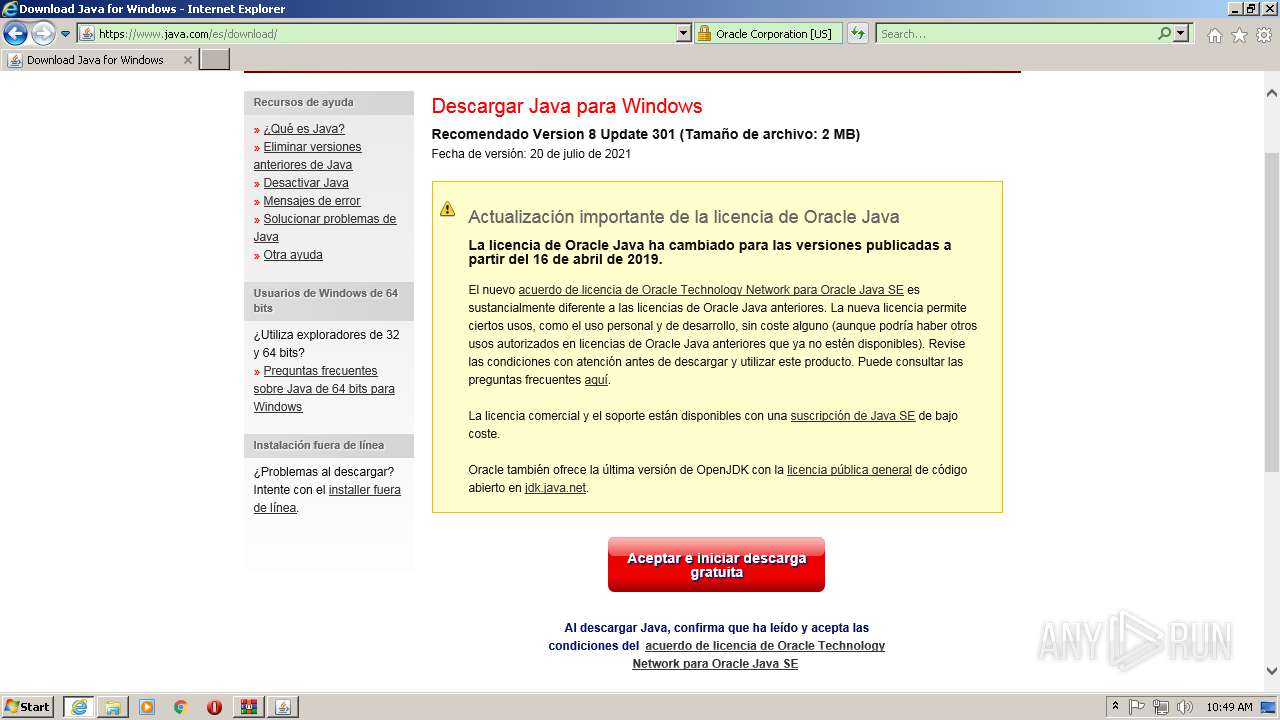Open the suscripción de Java SE link
This screenshot has height=720, width=1280.
tap(853, 416)
